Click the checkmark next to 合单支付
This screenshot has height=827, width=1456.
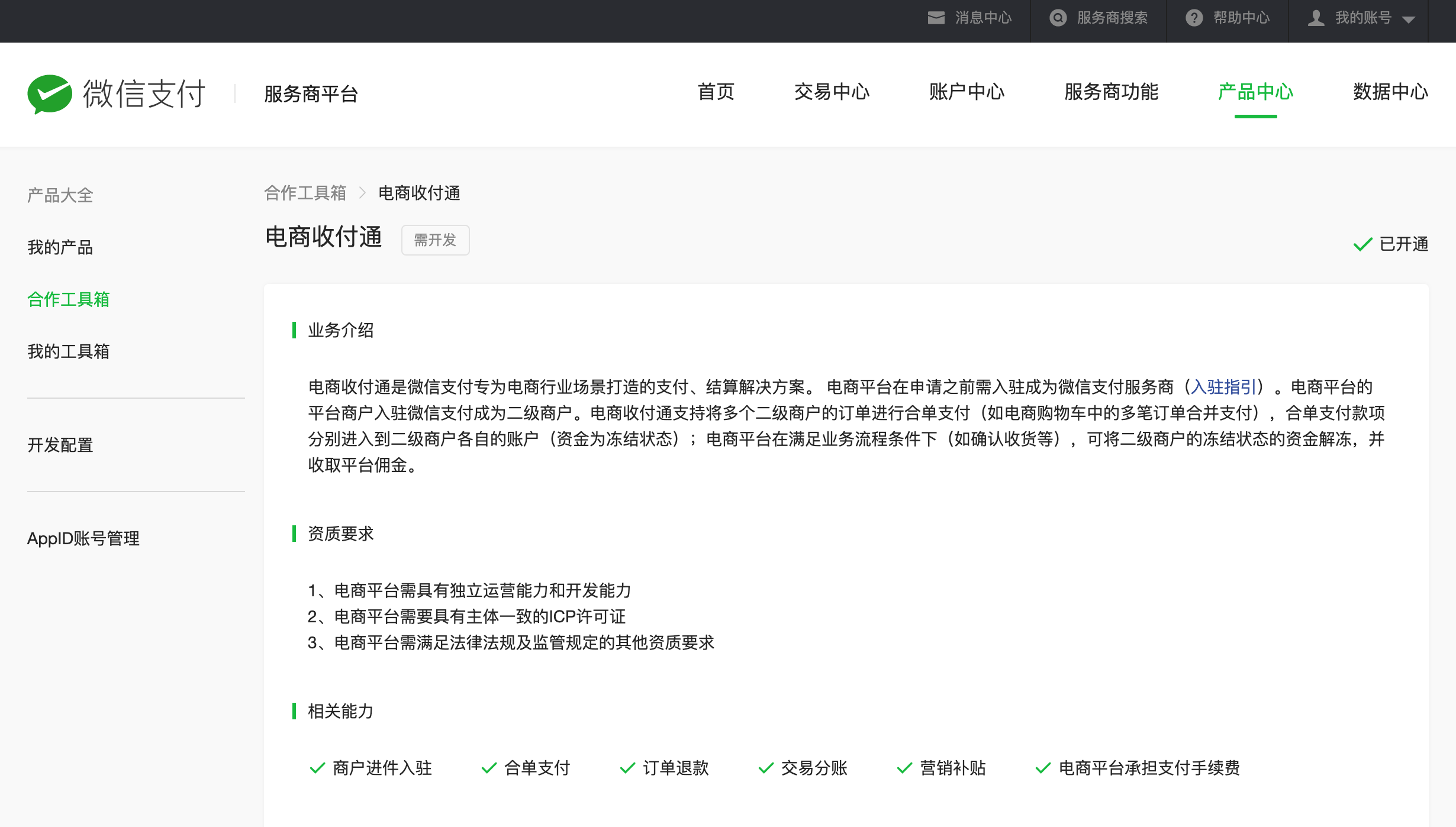pos(489,768)
